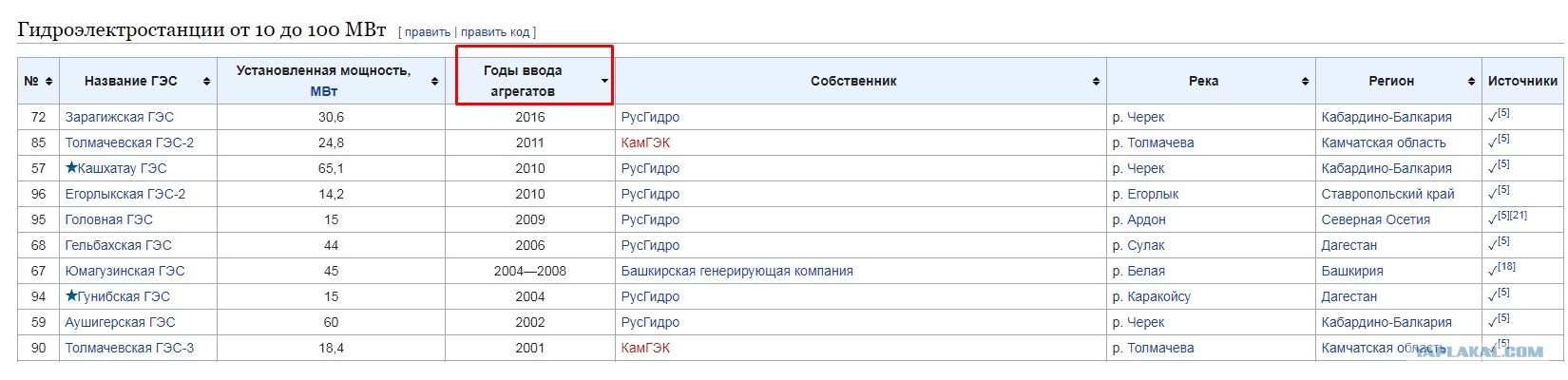Open the МВт unit link in header

pyautogui.click(x=324, y=91)
